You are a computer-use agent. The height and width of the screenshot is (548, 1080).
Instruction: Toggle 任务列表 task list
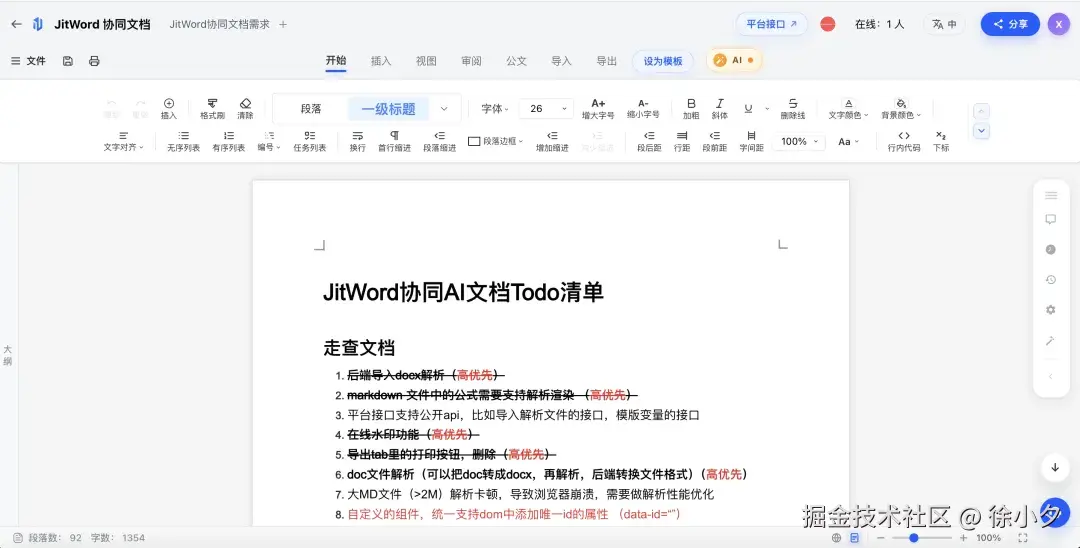(310, 140)
